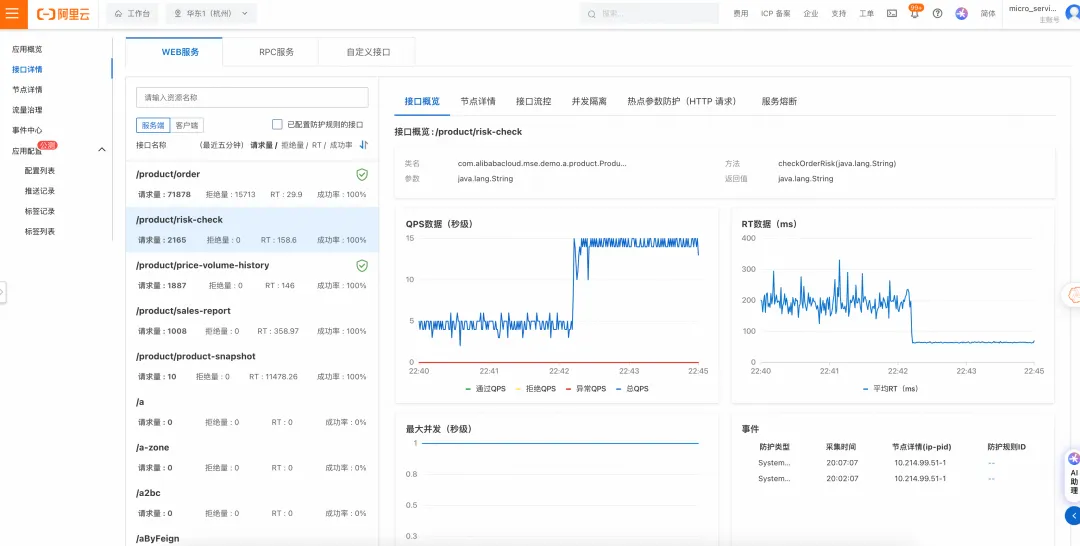Screen dimensions: 1080x546
Task: Open the 服务熔断 tab
Action: (779, 101)
